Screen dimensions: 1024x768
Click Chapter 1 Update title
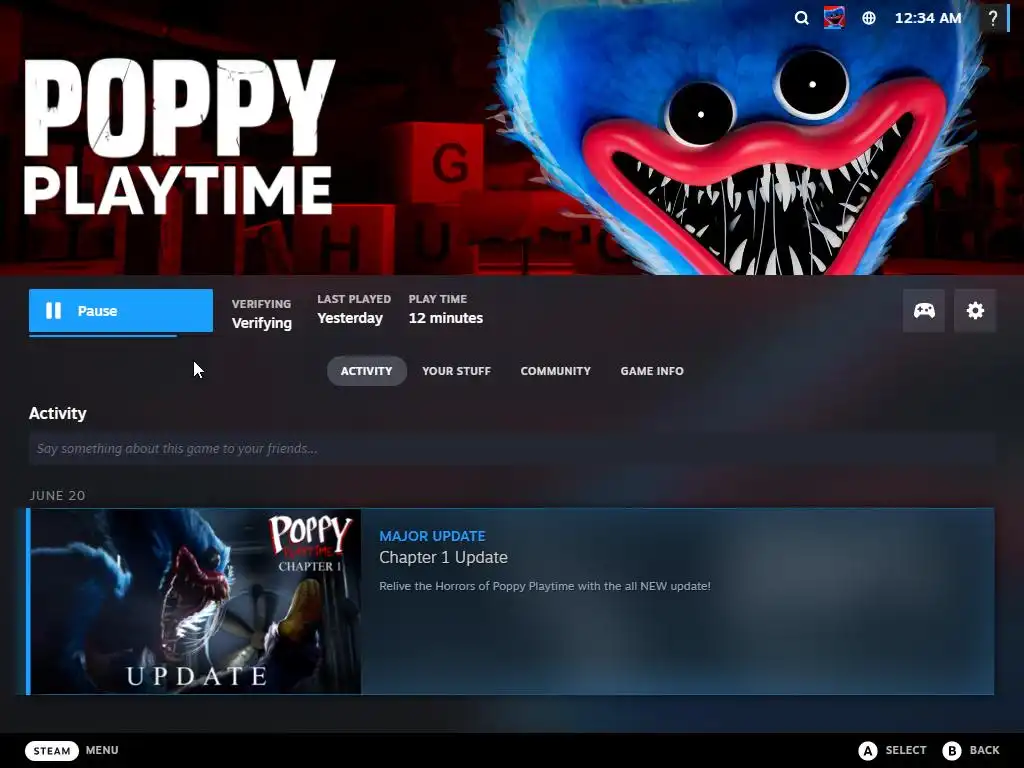pos(443,558)
